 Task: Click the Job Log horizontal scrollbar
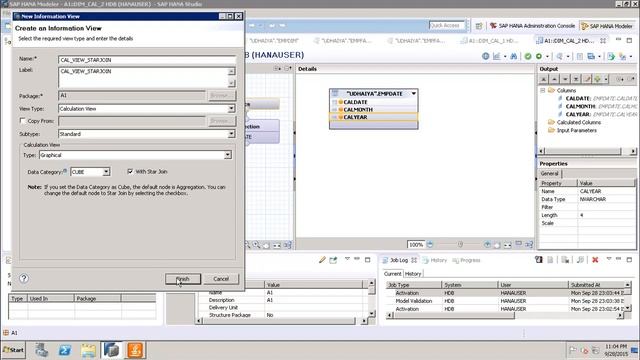505,316
